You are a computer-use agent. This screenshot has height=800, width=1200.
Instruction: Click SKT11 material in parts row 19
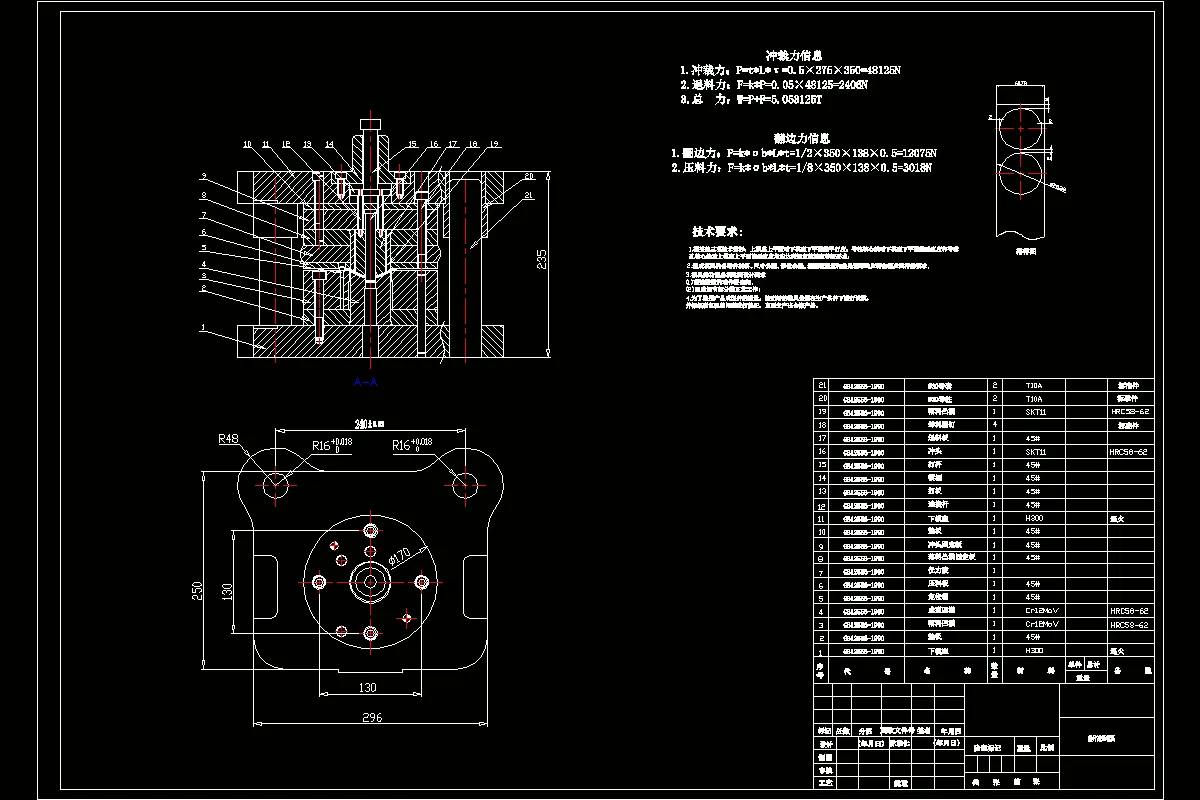[x=1035, y=411]
